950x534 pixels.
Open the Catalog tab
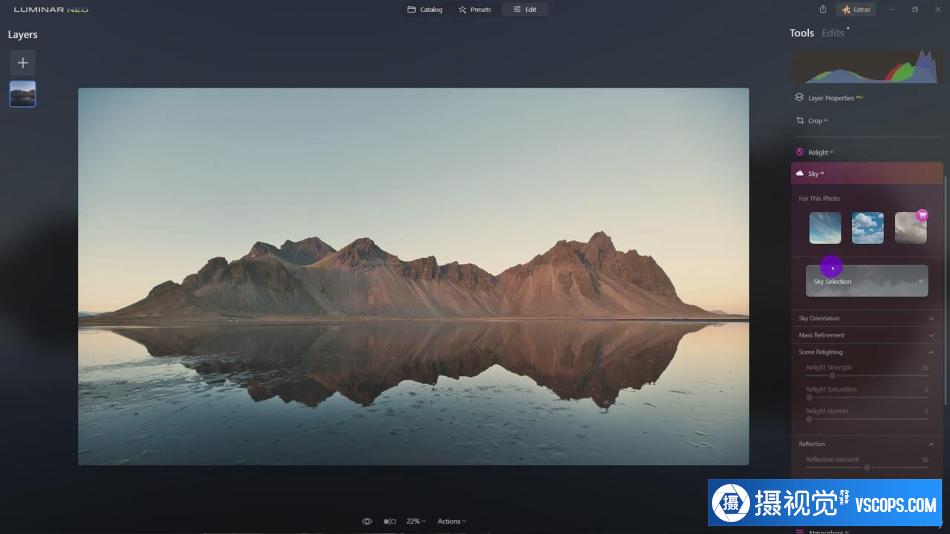(425, 10)
